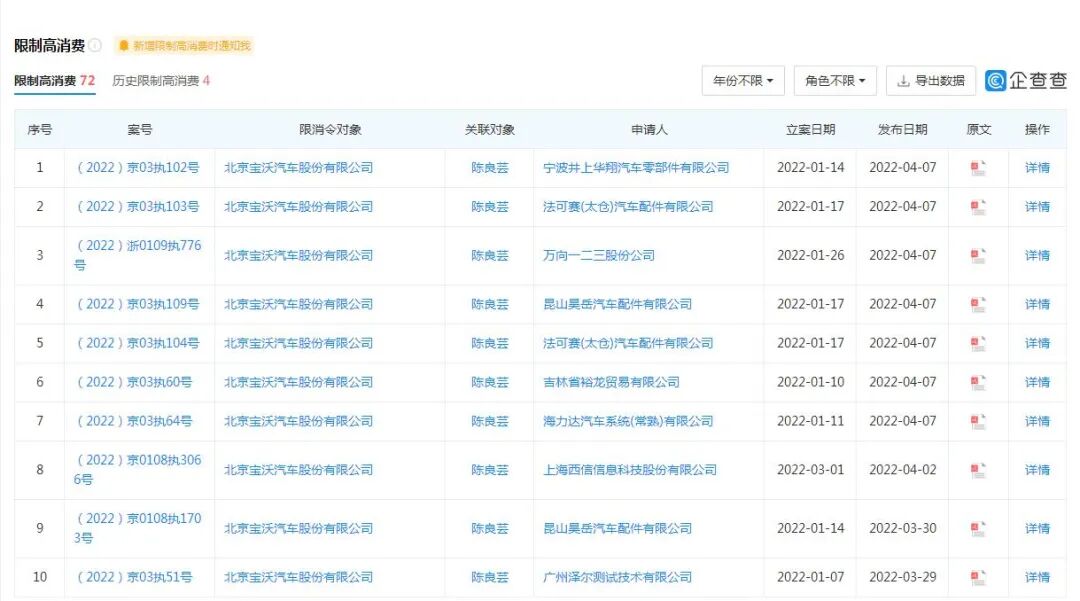Image resolution: width=1080 pixels, height=601 pixels.
Task: Open PDF original for row 10
Action: (x=978, y=577)
